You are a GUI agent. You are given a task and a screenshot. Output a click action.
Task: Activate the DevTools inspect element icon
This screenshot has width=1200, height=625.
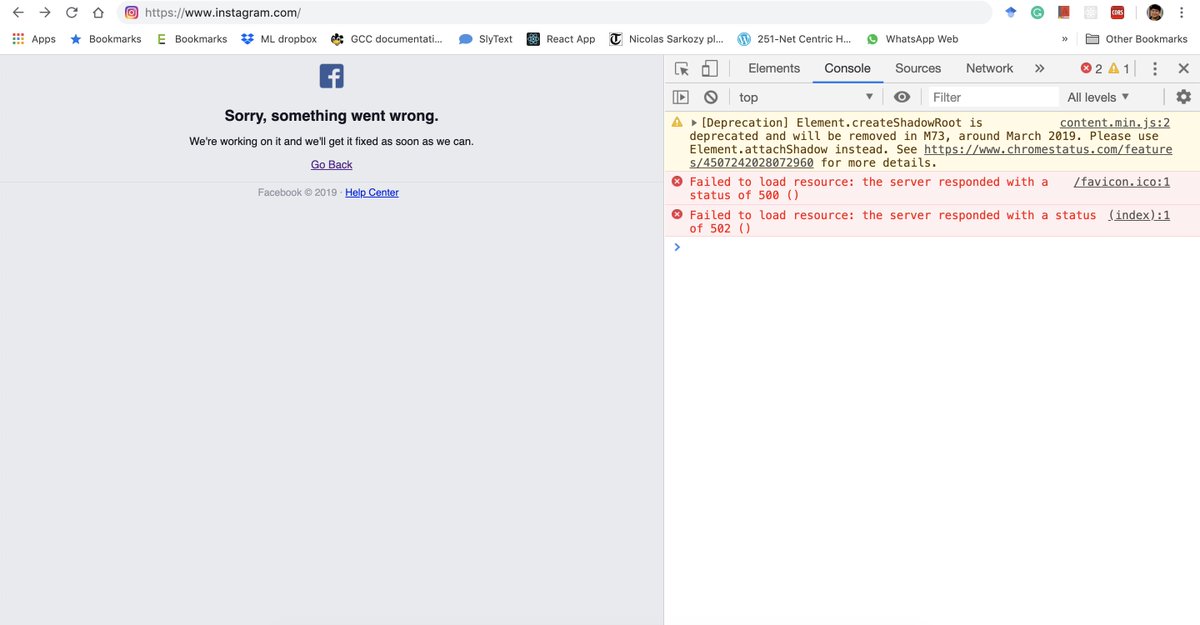pos(682,68)
